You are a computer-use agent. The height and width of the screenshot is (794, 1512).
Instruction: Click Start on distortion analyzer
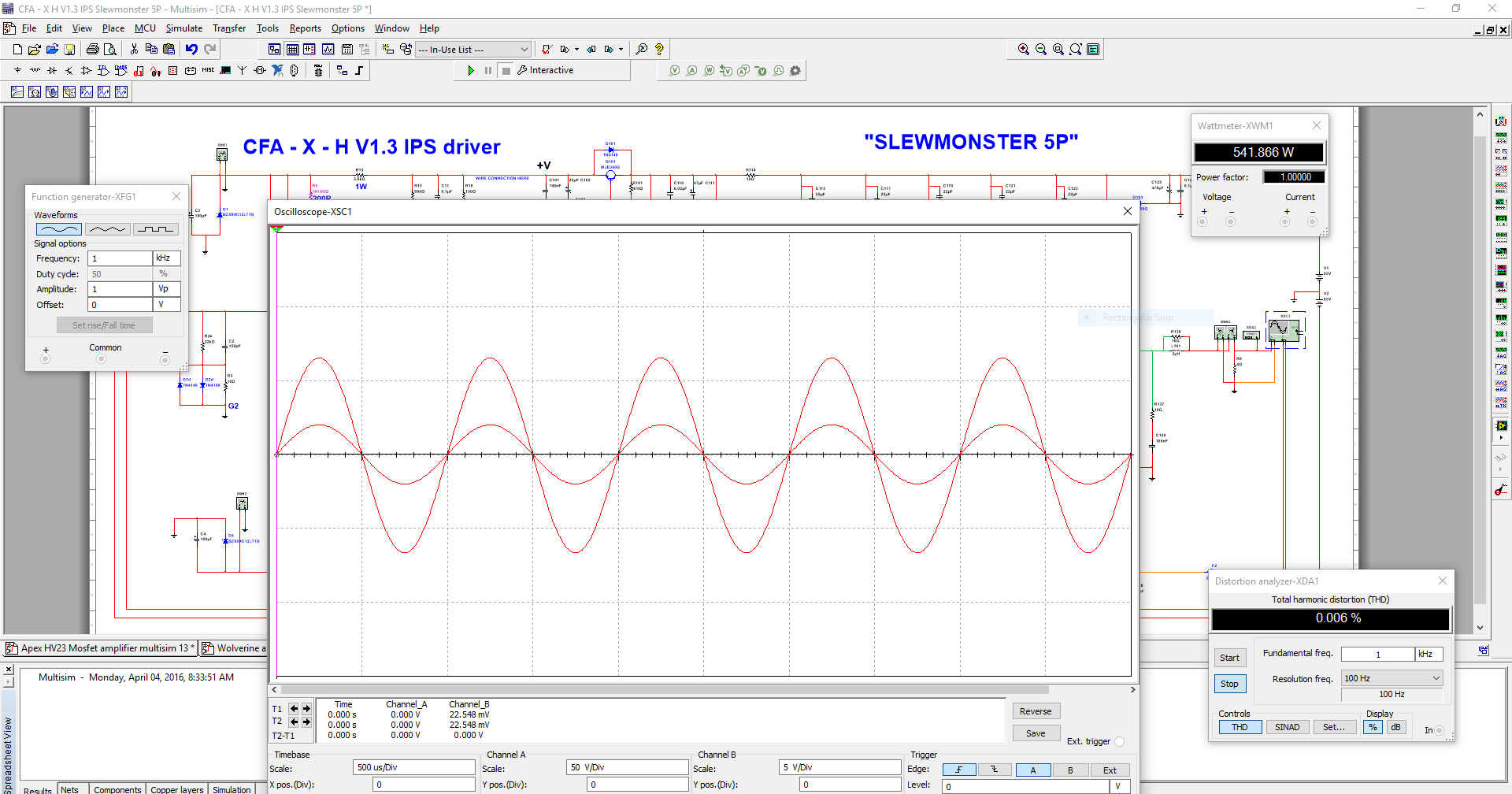coord(1229,658)
